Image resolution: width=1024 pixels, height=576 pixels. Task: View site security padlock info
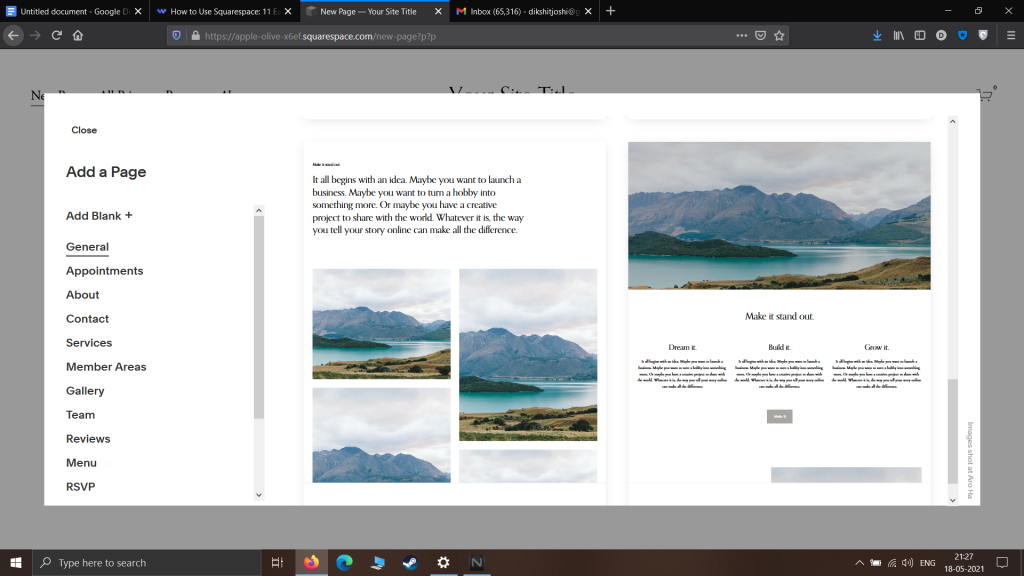coord(195,36)
